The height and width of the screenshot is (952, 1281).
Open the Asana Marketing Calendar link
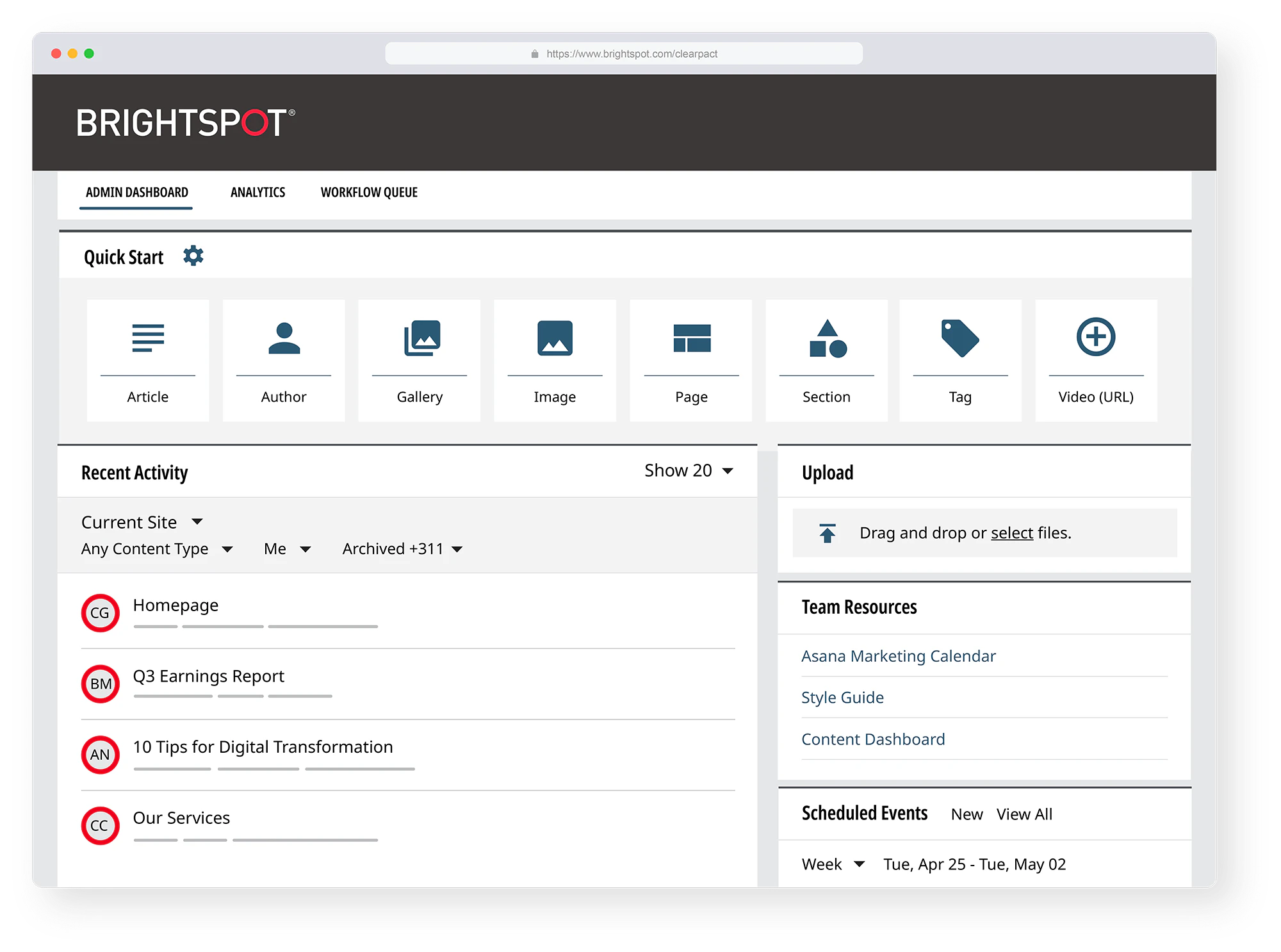tap(899, 655)
